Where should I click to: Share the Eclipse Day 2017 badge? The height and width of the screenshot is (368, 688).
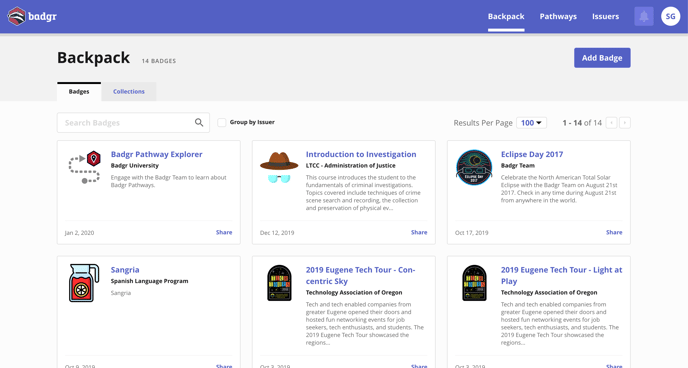coord(614,232)
